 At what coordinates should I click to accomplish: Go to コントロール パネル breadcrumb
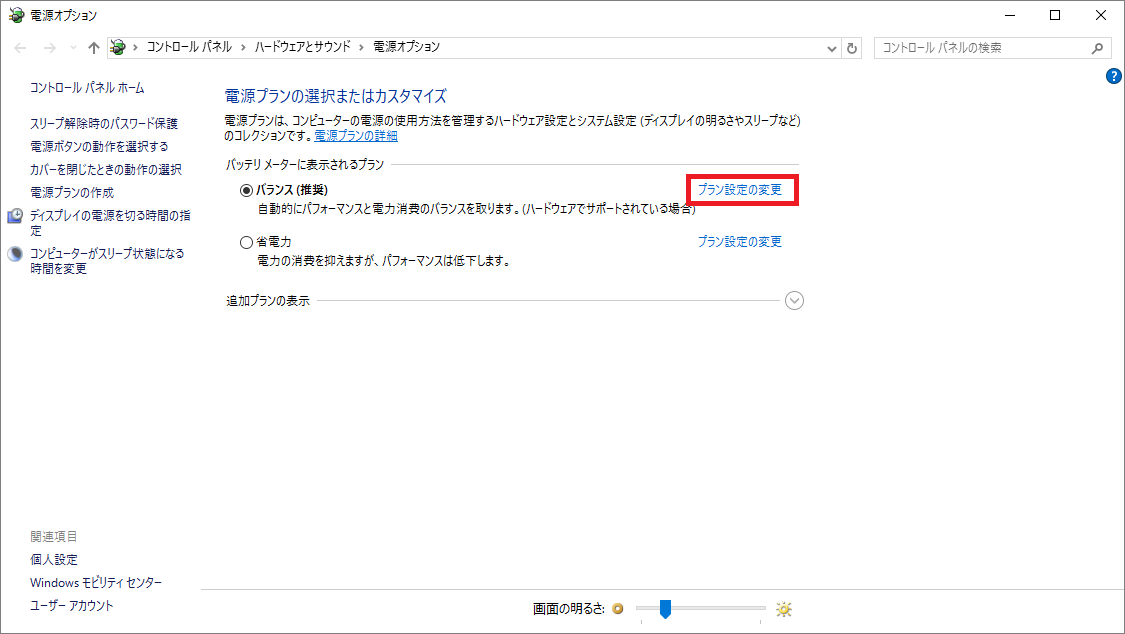click(x=188, y=47)
